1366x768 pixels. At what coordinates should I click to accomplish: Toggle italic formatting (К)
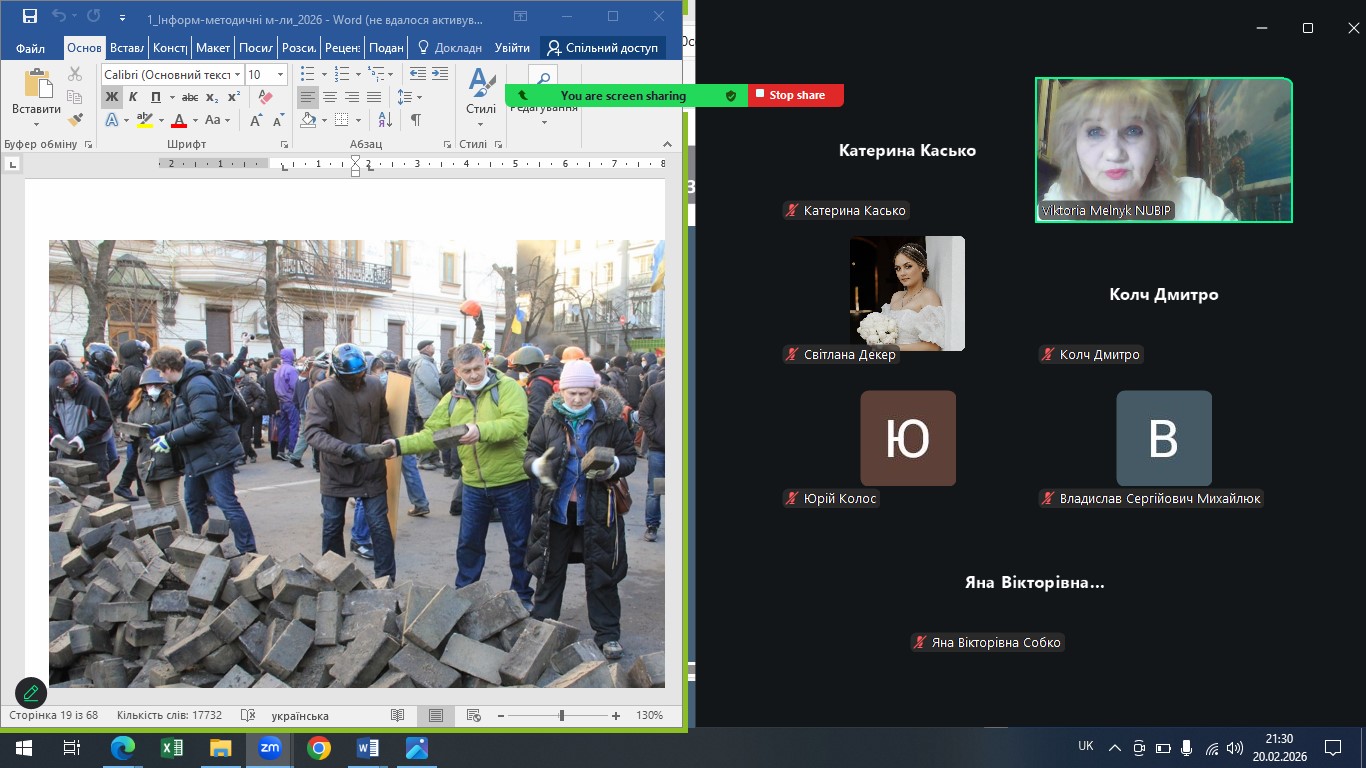[133, 97]
